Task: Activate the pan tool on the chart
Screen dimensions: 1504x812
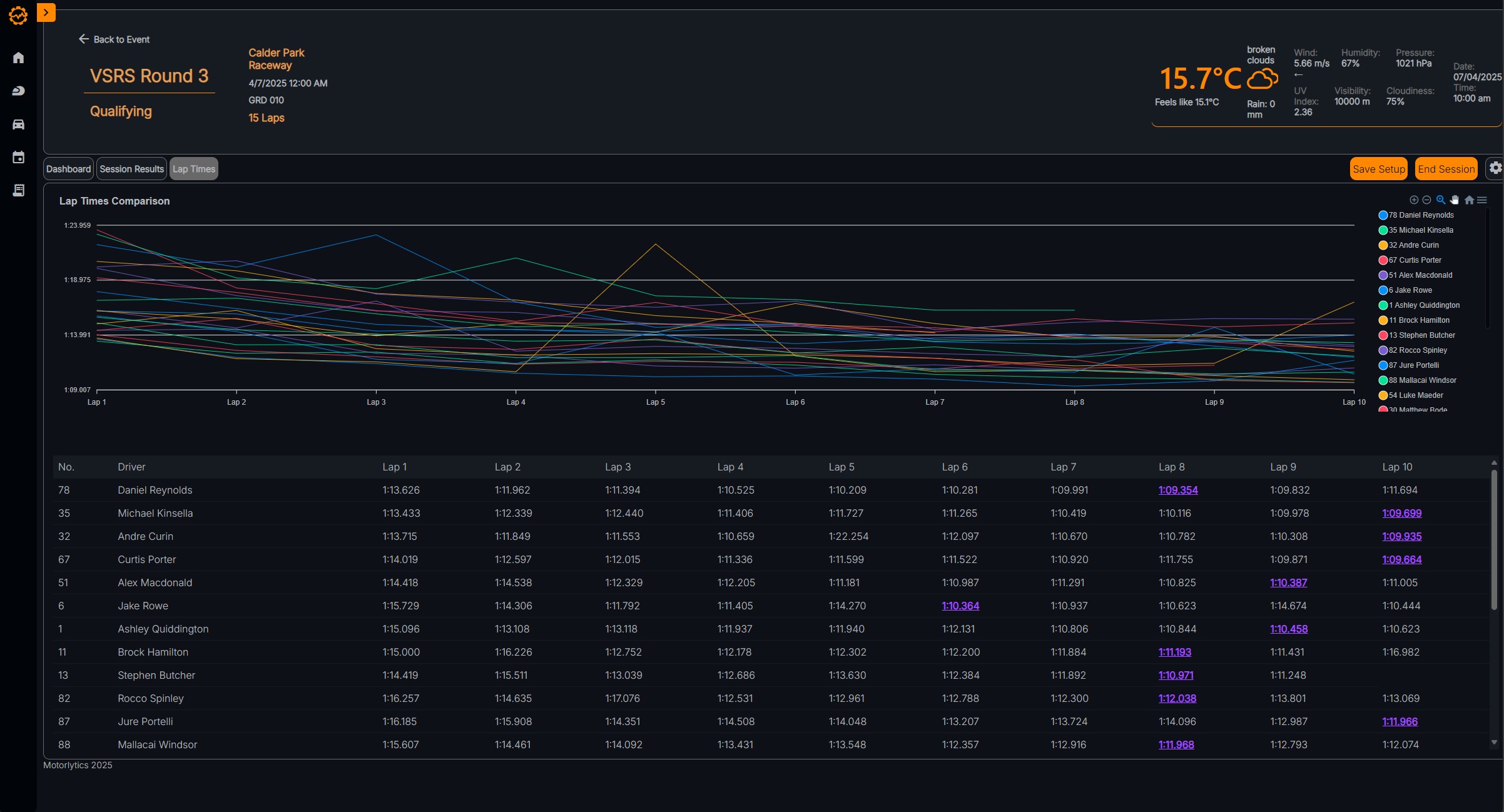Action: click(x=1455, y=200)
